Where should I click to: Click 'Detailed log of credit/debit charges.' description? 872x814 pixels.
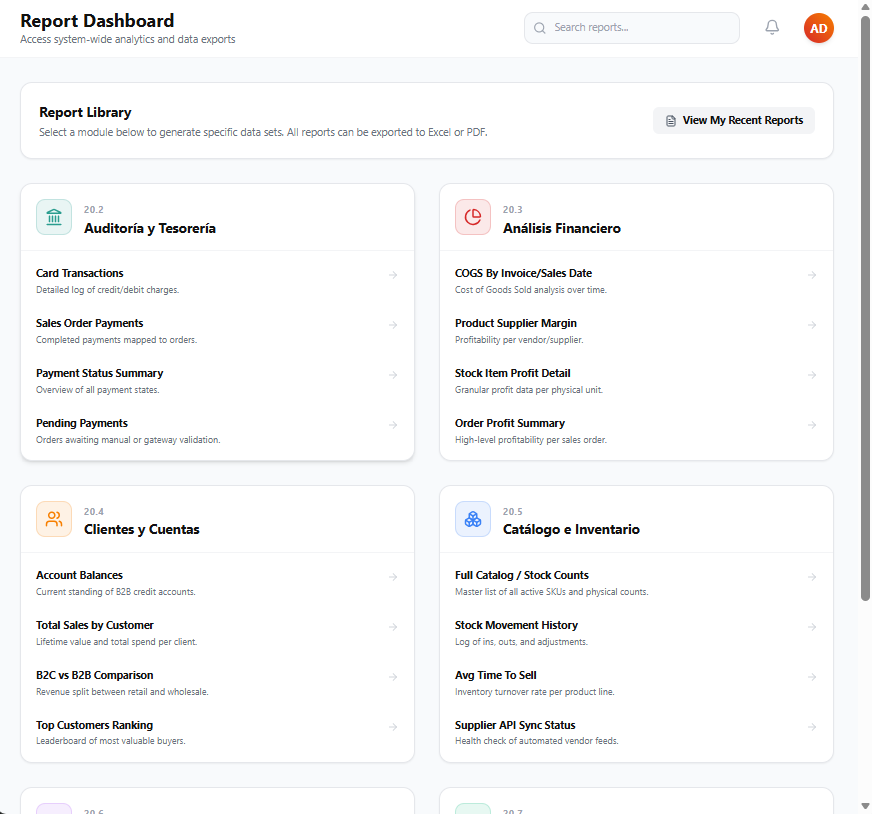click(x=107, y=290)
